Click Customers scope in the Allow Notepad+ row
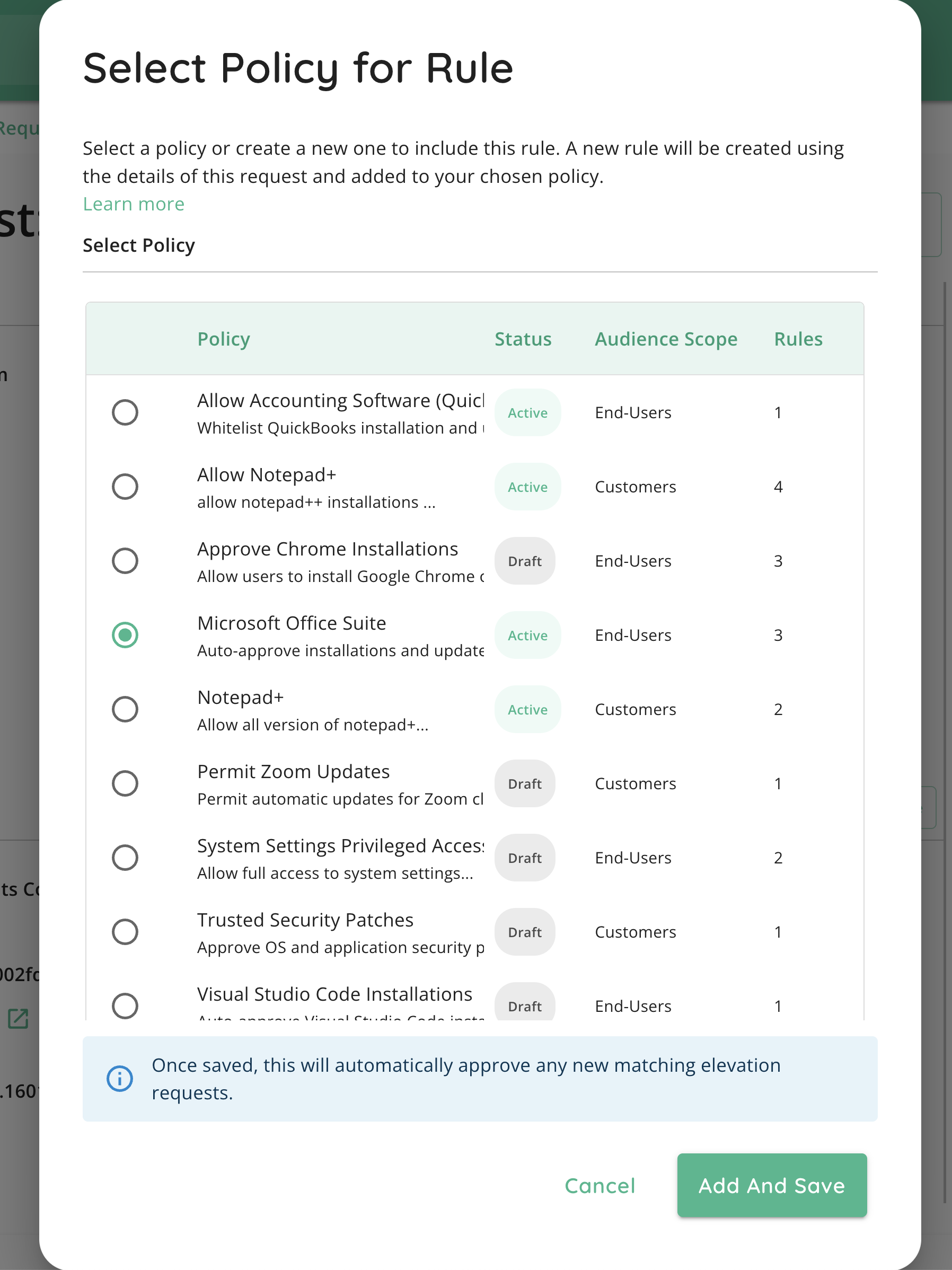This screenshot has width=952, height=1270. (636, 487)
